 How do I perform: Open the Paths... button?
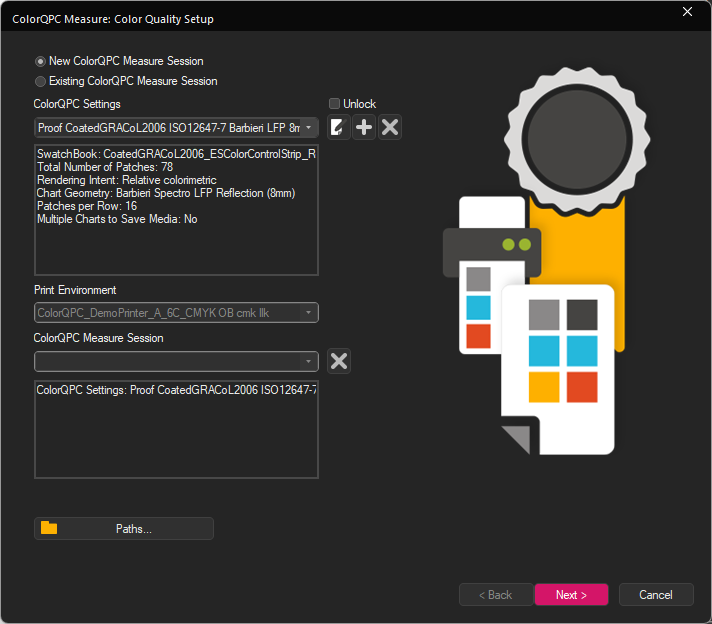coord(124,529)
